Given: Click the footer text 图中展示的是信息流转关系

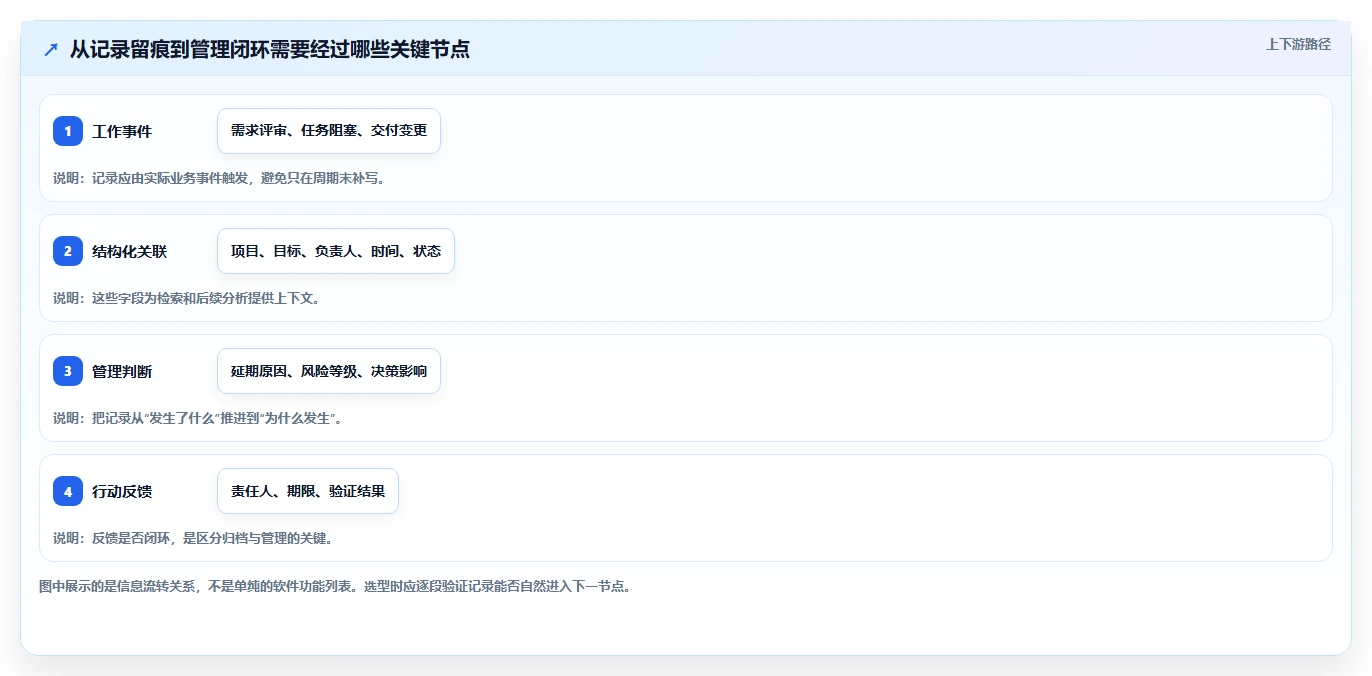Looking at the screenshot, I should coord(335,586).
